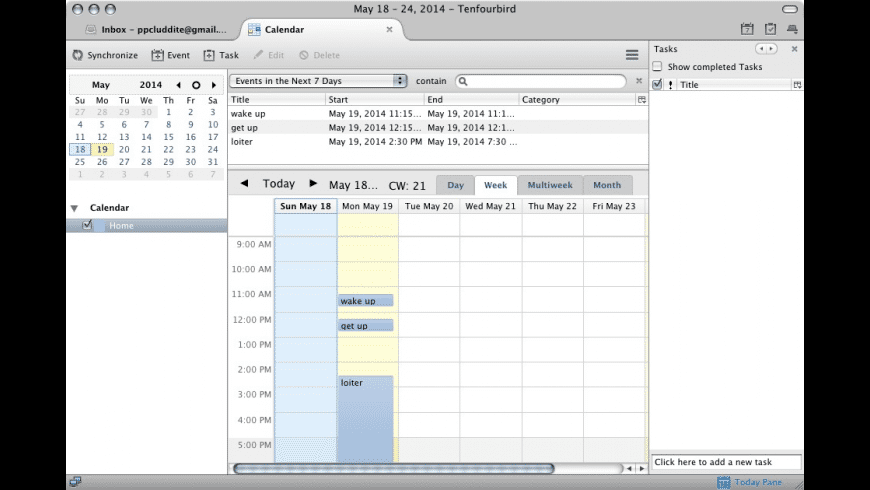
Task: Switch to Multiweek view tab
Action: point(550,185)
